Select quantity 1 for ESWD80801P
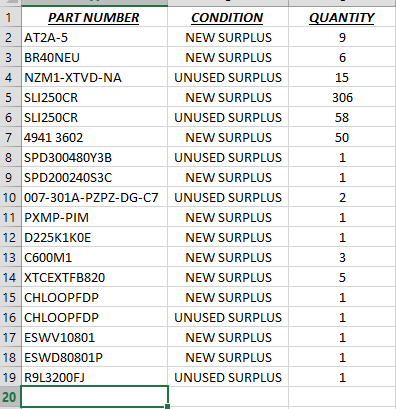The height and width of the screenshot is (409, 396). point(342,357)
